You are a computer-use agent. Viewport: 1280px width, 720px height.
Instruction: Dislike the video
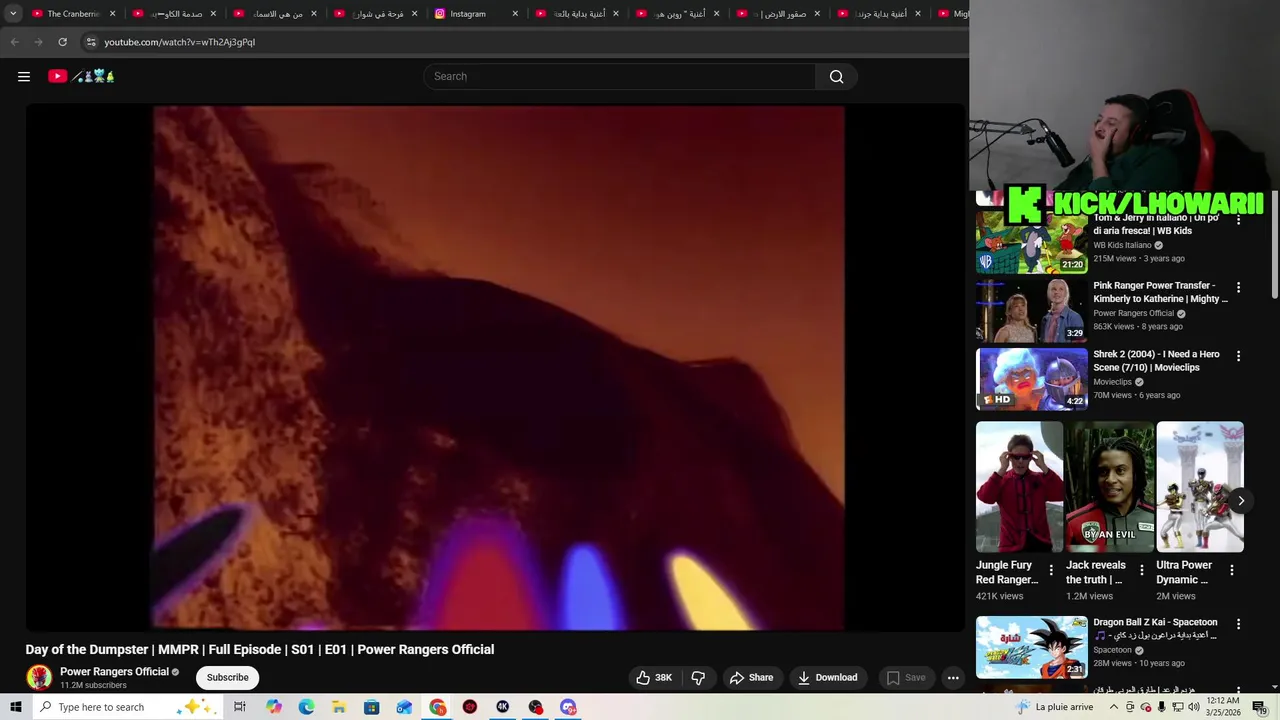pyautogui.click(x=698, y=677)
